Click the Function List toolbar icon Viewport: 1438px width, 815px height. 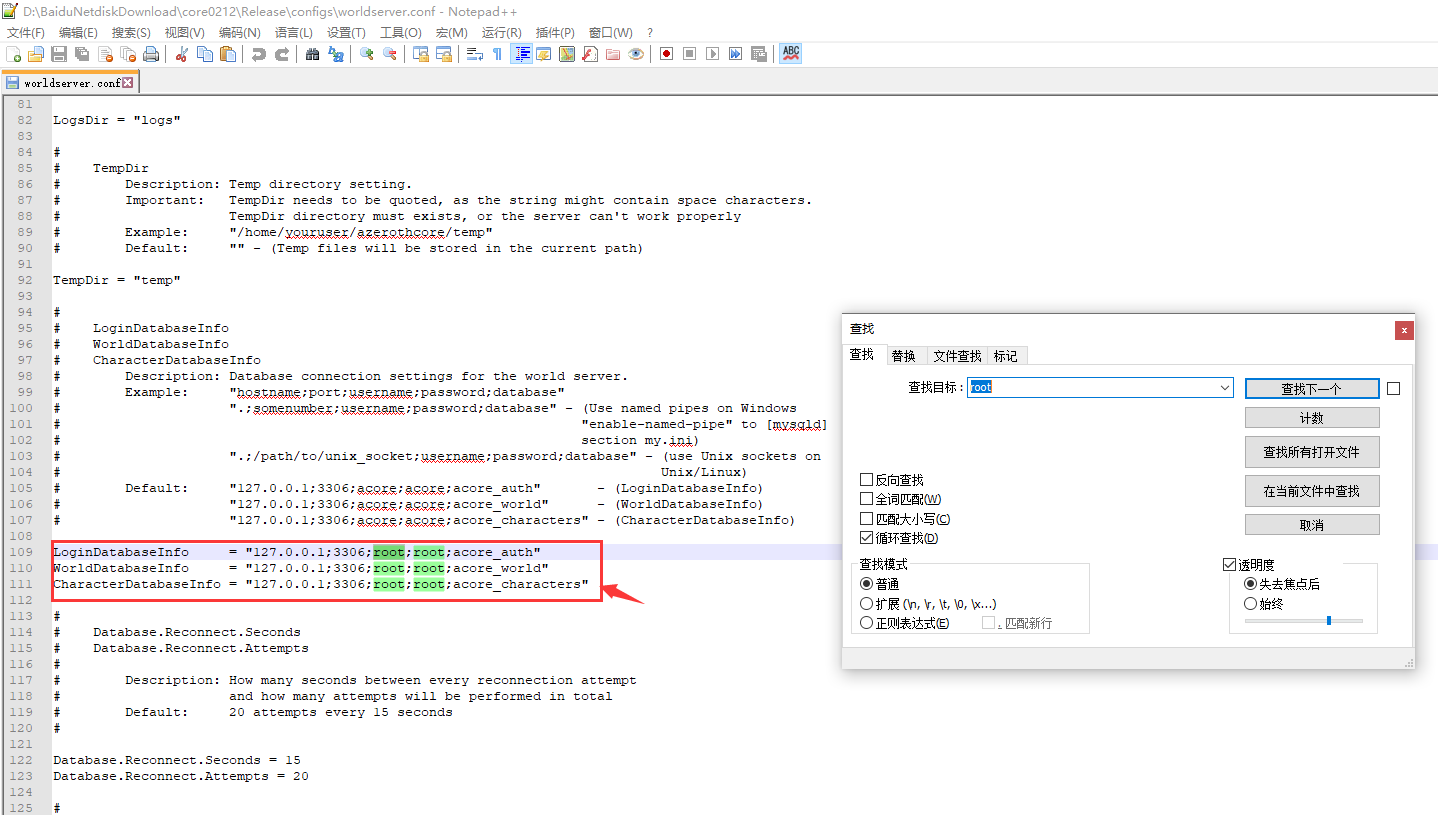[589, 54]
